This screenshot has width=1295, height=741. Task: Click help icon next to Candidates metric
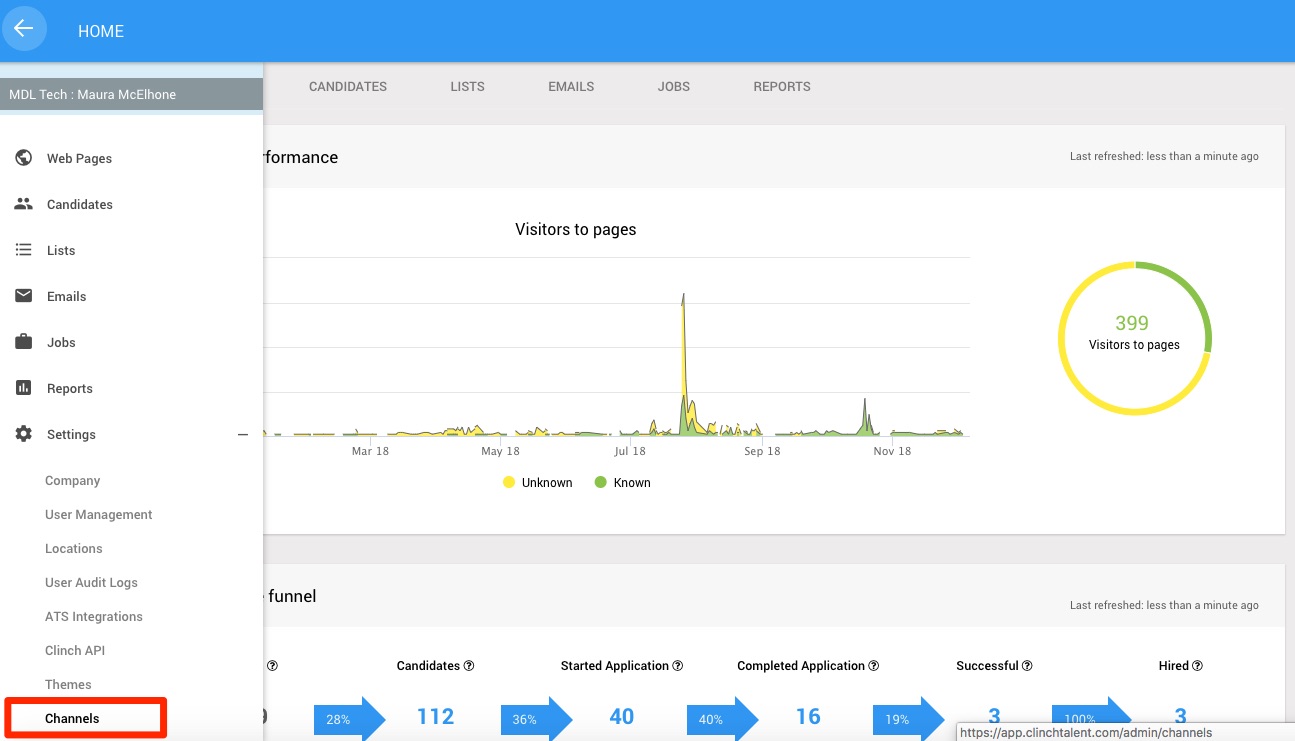469,666
